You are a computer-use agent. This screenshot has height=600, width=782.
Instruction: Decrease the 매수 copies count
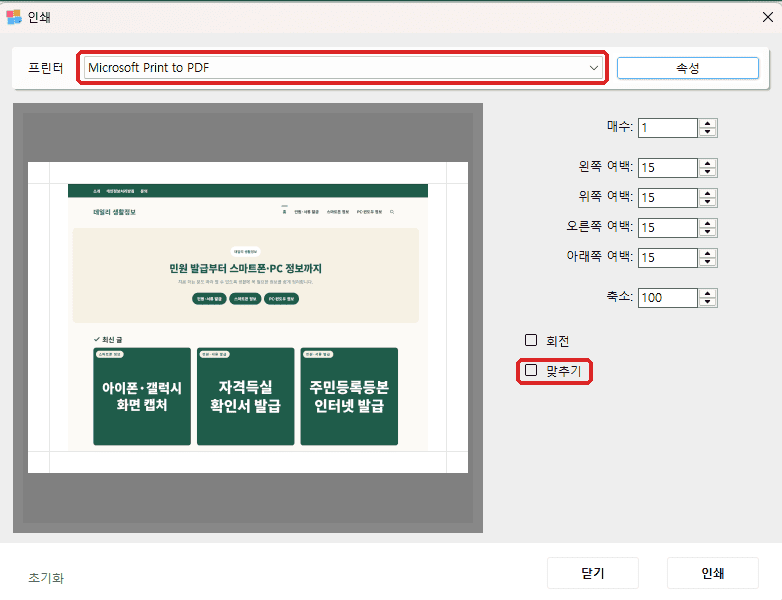click(708, 133)
